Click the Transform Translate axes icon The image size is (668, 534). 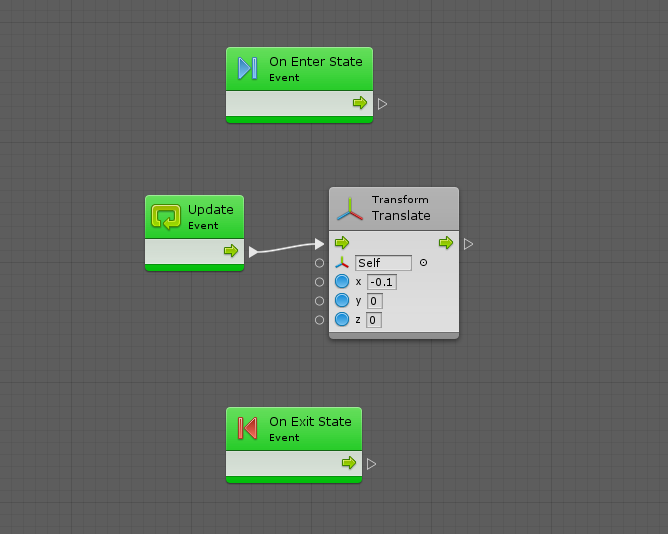[350, 208]
